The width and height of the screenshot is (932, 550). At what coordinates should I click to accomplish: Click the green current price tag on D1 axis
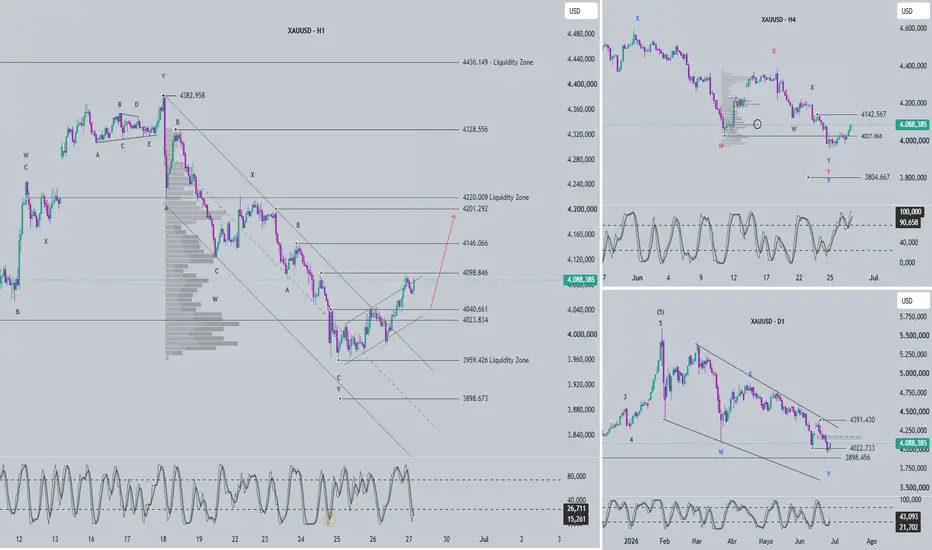pyautogui.click(x=912, y=443)
